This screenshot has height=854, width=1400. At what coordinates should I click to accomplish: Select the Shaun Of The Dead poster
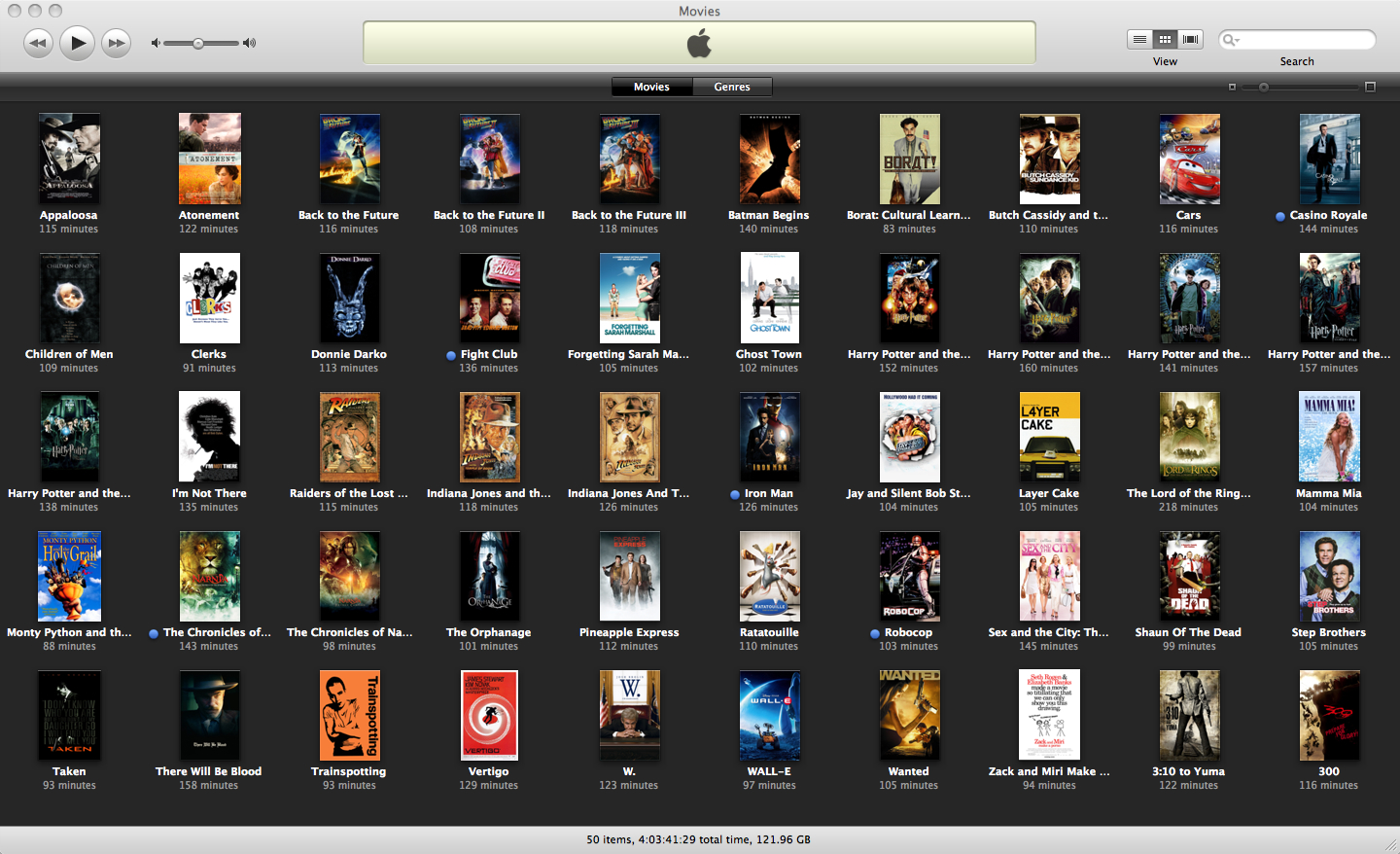point(1189,576)
